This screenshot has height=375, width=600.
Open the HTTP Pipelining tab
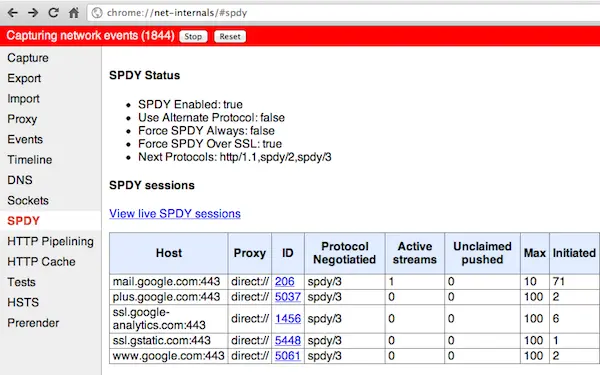click(51, 241)
